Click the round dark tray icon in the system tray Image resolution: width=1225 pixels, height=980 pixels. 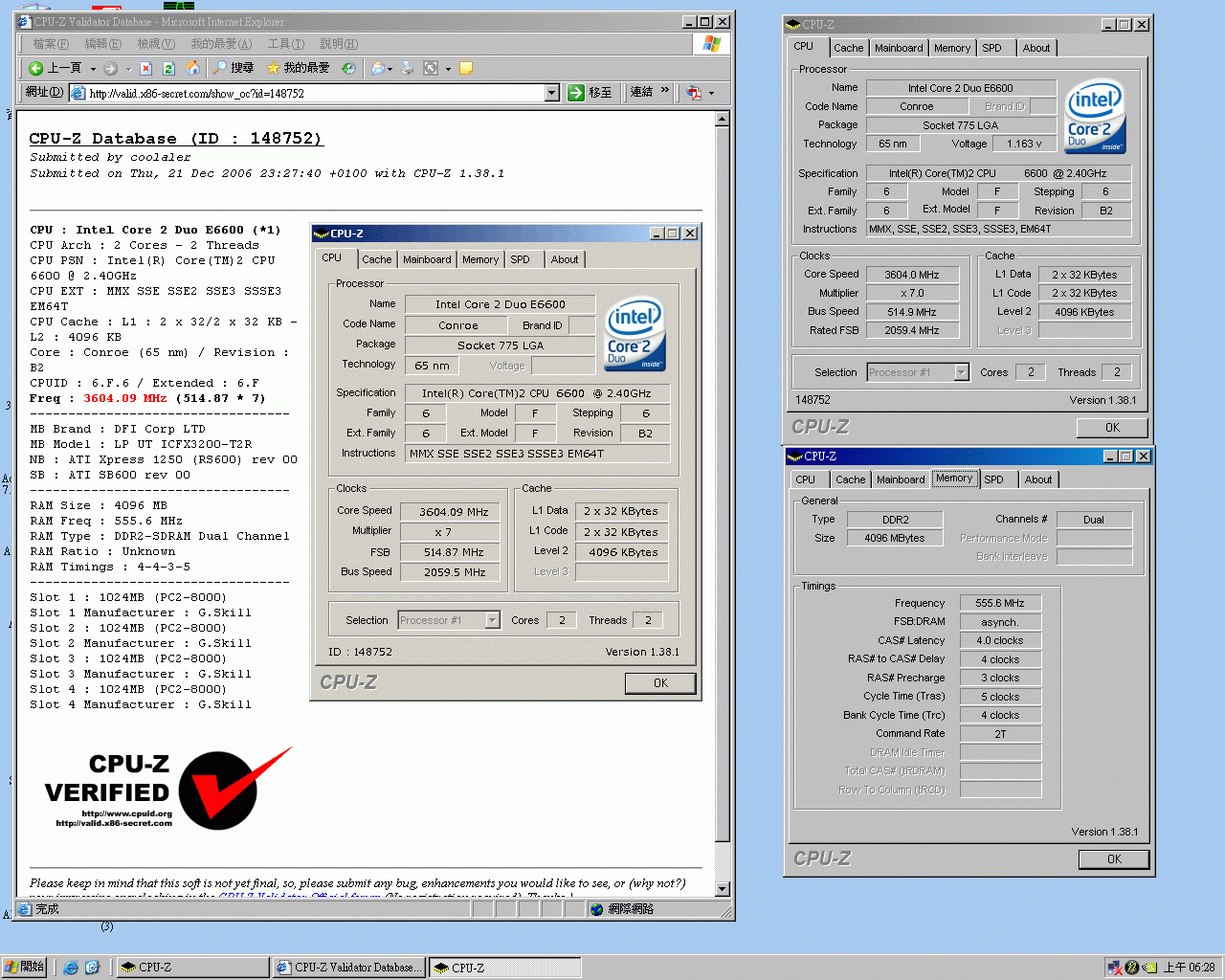(x=1132, y=968)
